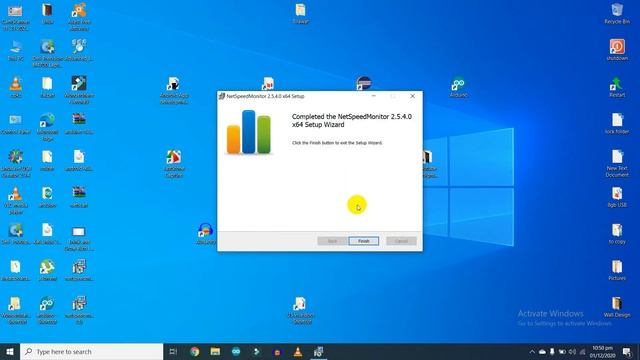The width and height of the screenshot is (640, 360).
Task: Select the Microsoft Edge desktop shortcut
Action: pos(47,127)
